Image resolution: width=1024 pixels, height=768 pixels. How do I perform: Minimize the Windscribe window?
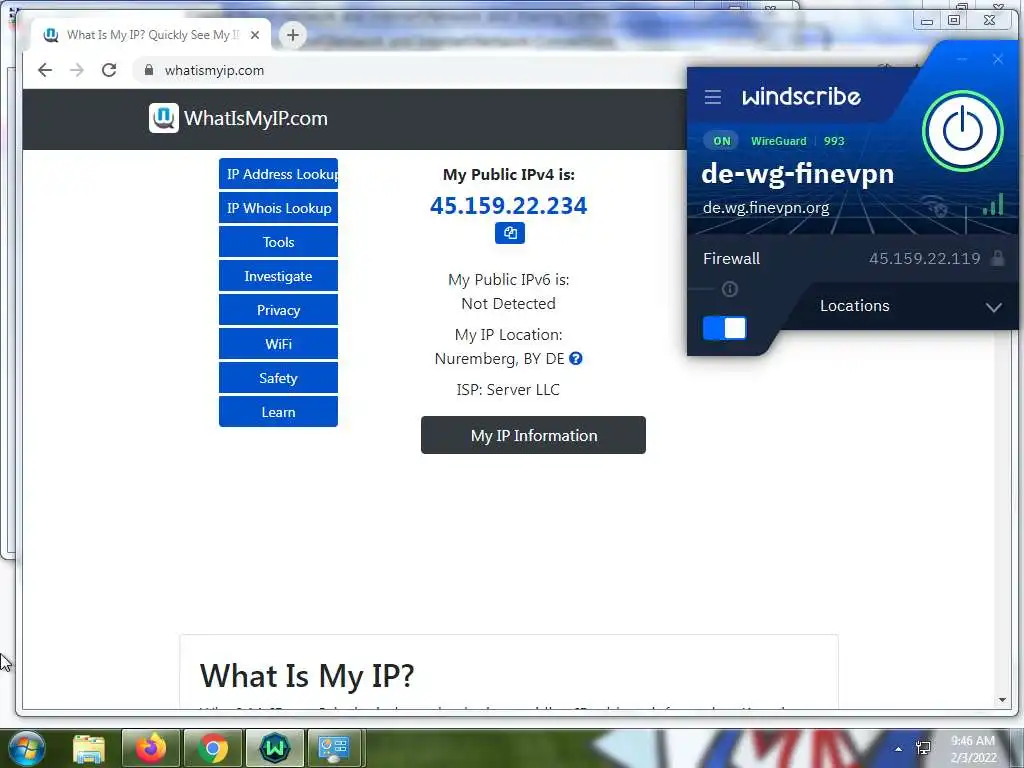coord(962,59)
